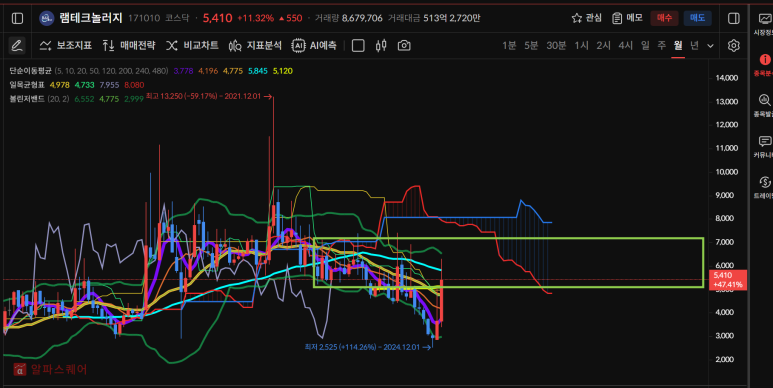
Task: Click the blue 매도 sell button
Action: pos(697,18)
